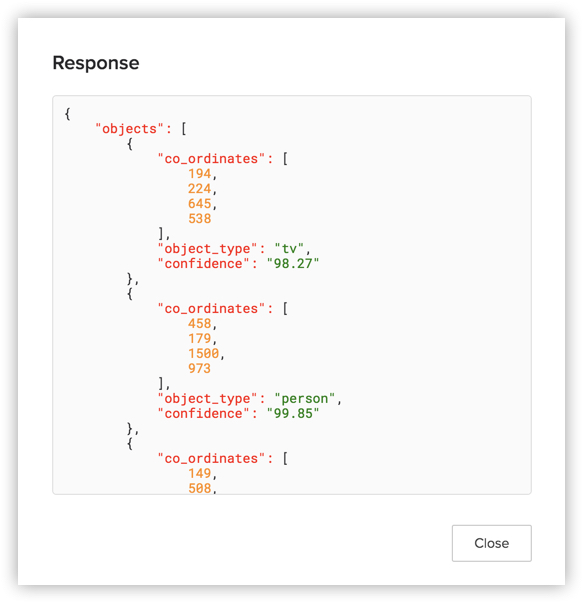Click the coordinate value 508
Screen dimensions: 583x603
tap(200, 489)
